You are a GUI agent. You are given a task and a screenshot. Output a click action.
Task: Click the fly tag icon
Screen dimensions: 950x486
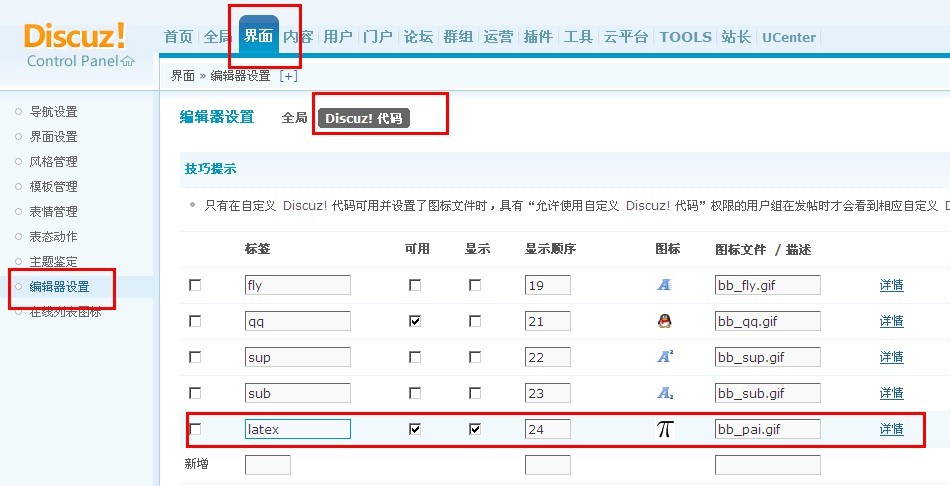point(665,285)
